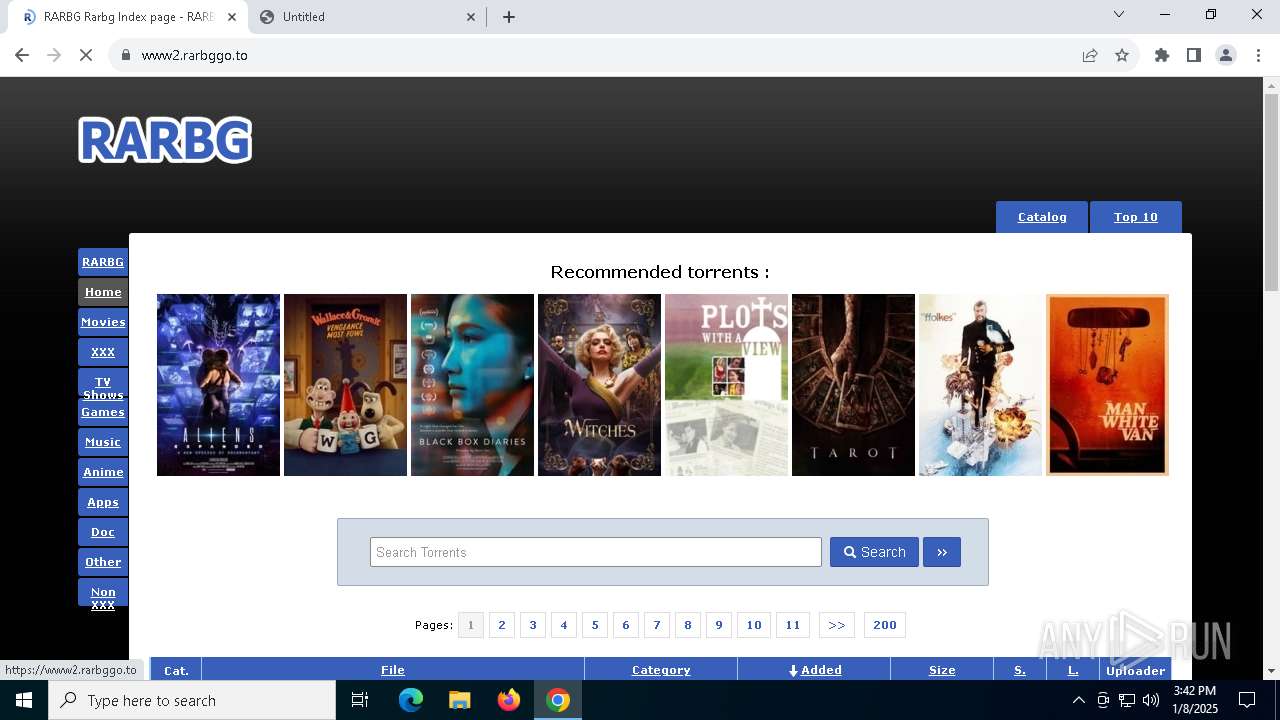Viewport: 1280px width, 720px height.
Task: Browse the Movies category
Action: (103, 322)
